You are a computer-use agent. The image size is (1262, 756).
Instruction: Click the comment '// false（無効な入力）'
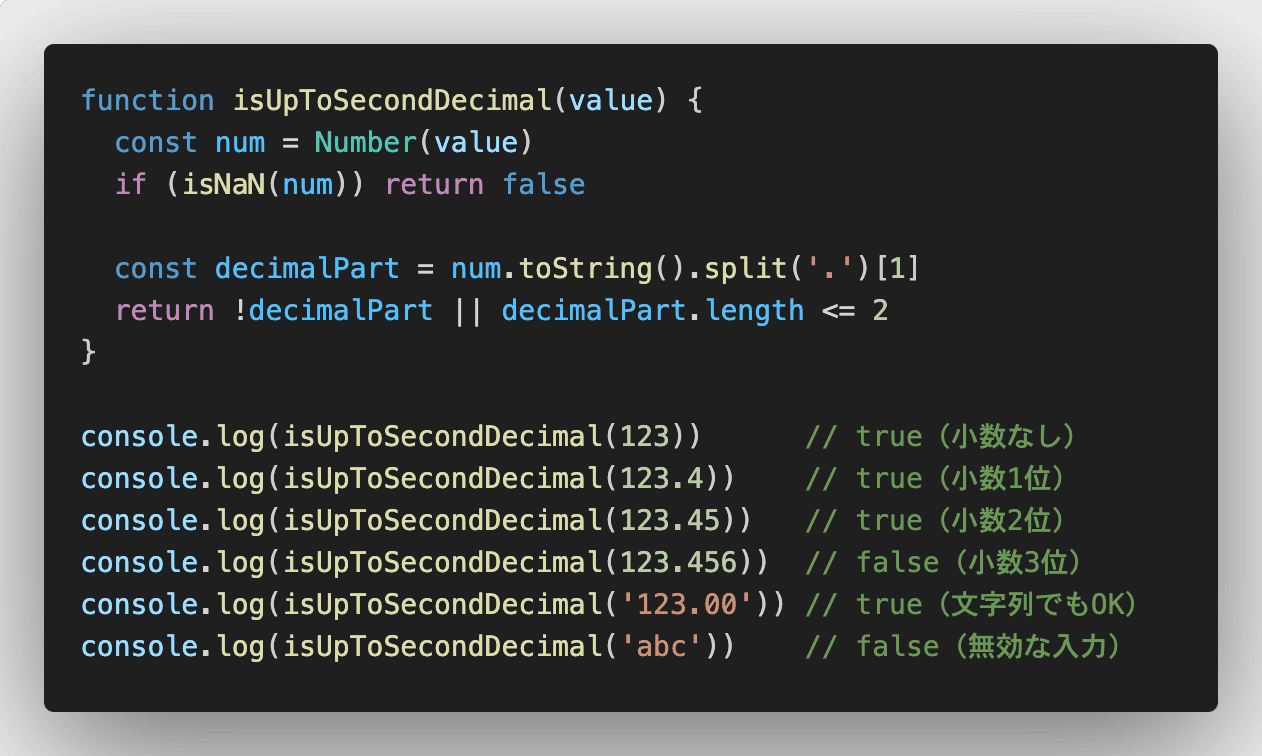click(966, 647)
